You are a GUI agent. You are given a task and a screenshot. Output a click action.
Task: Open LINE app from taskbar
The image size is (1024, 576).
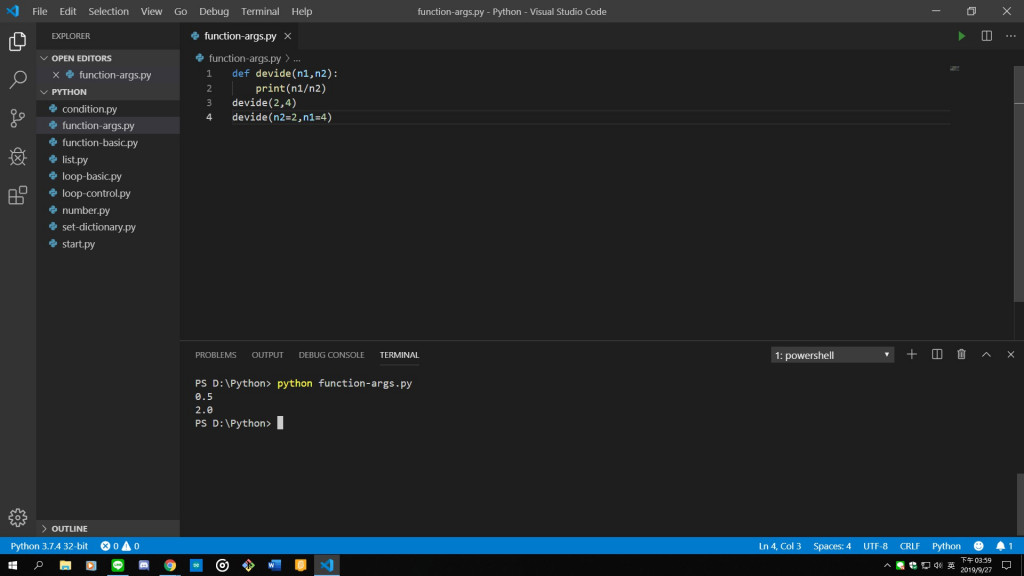coord(118,566)
